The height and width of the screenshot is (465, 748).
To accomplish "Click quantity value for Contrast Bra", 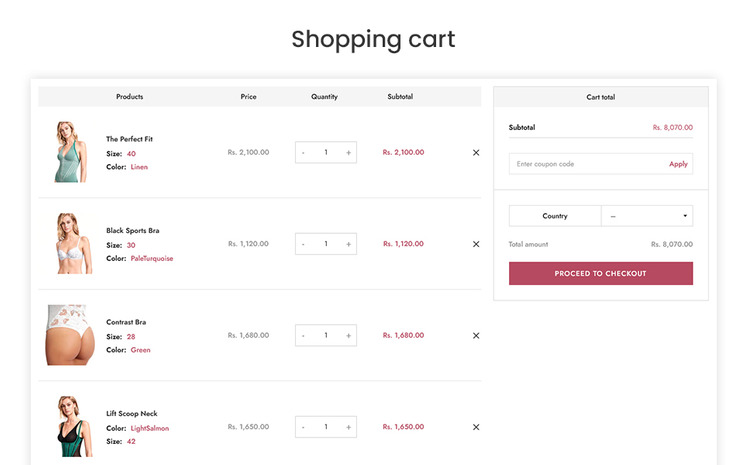I will pyautogui.click(x=326, y=336).
